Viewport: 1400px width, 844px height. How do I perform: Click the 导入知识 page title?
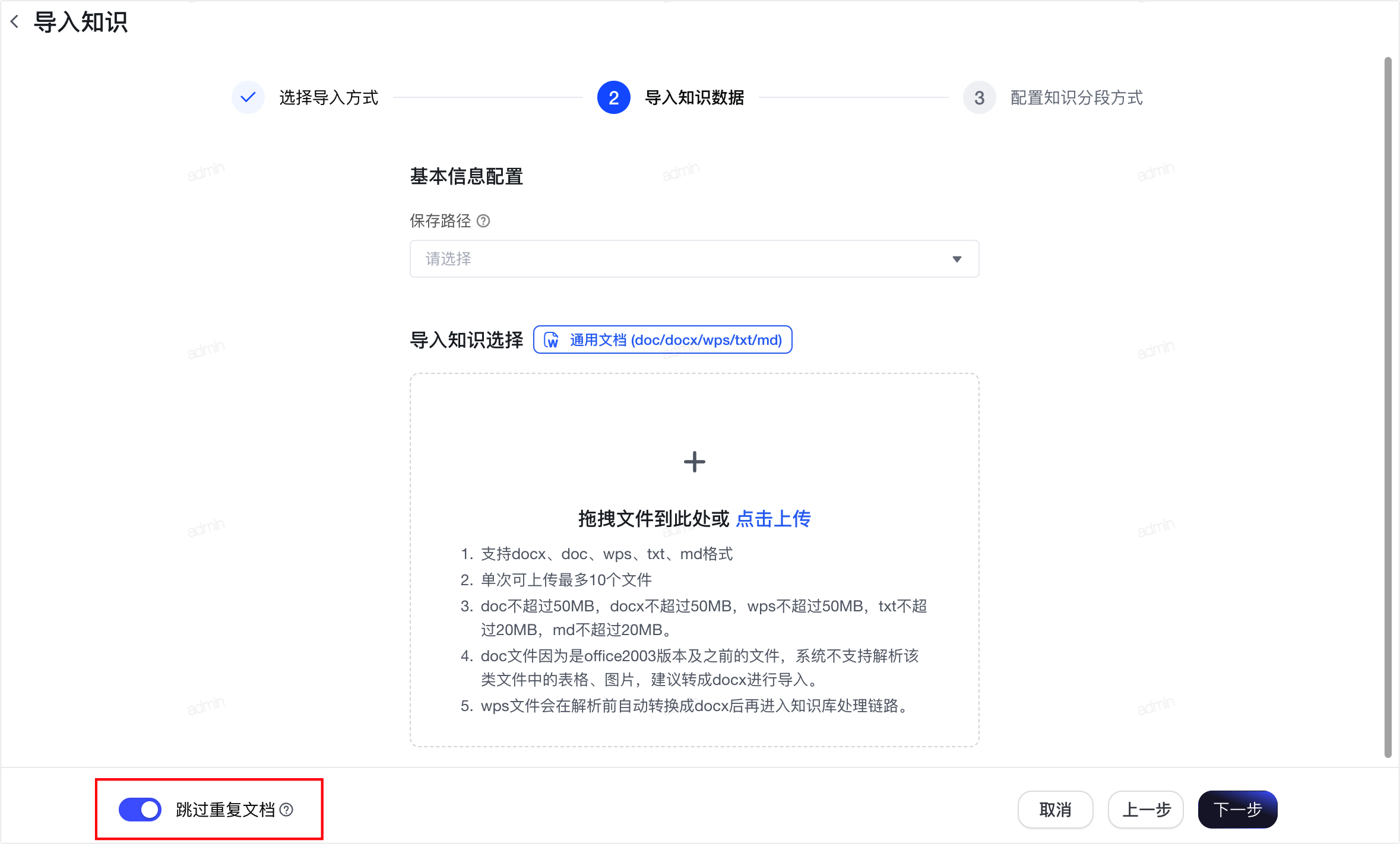(81, 22)
